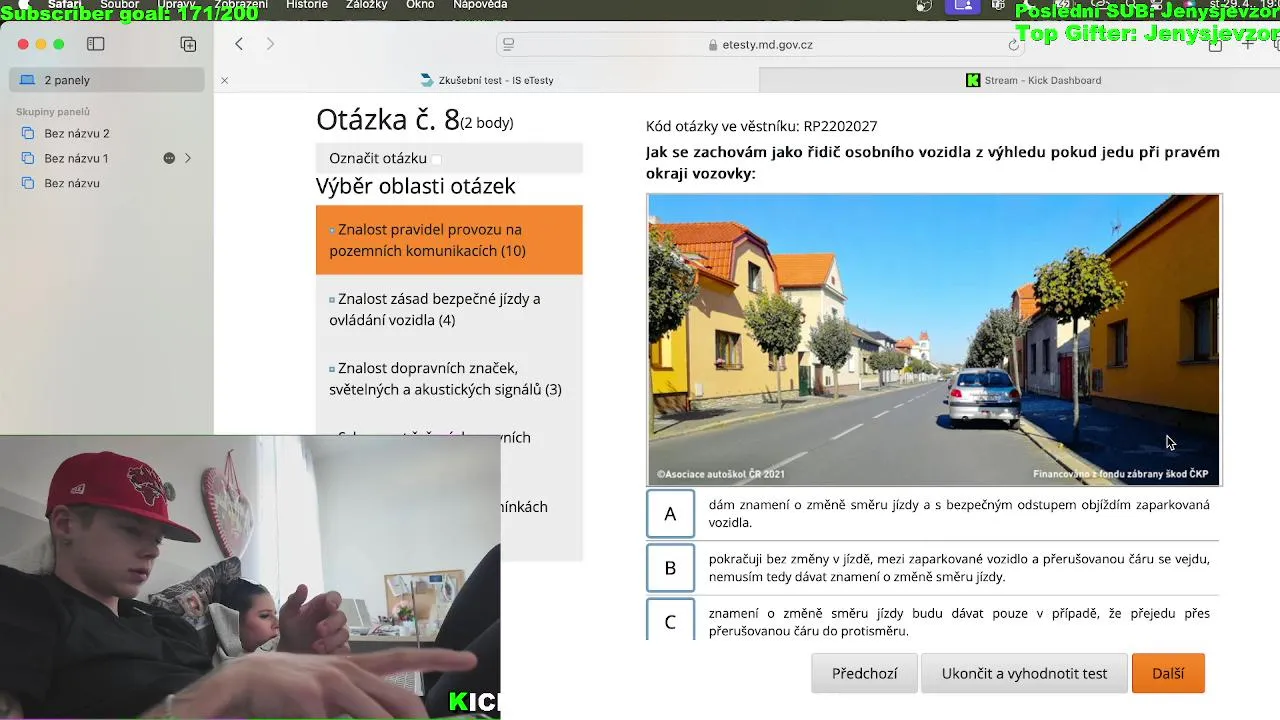The height and width of the screenshot is (720, 1280).
Task: Open the Historie menu
Action: pyautogui.click(x=306, y=5)
